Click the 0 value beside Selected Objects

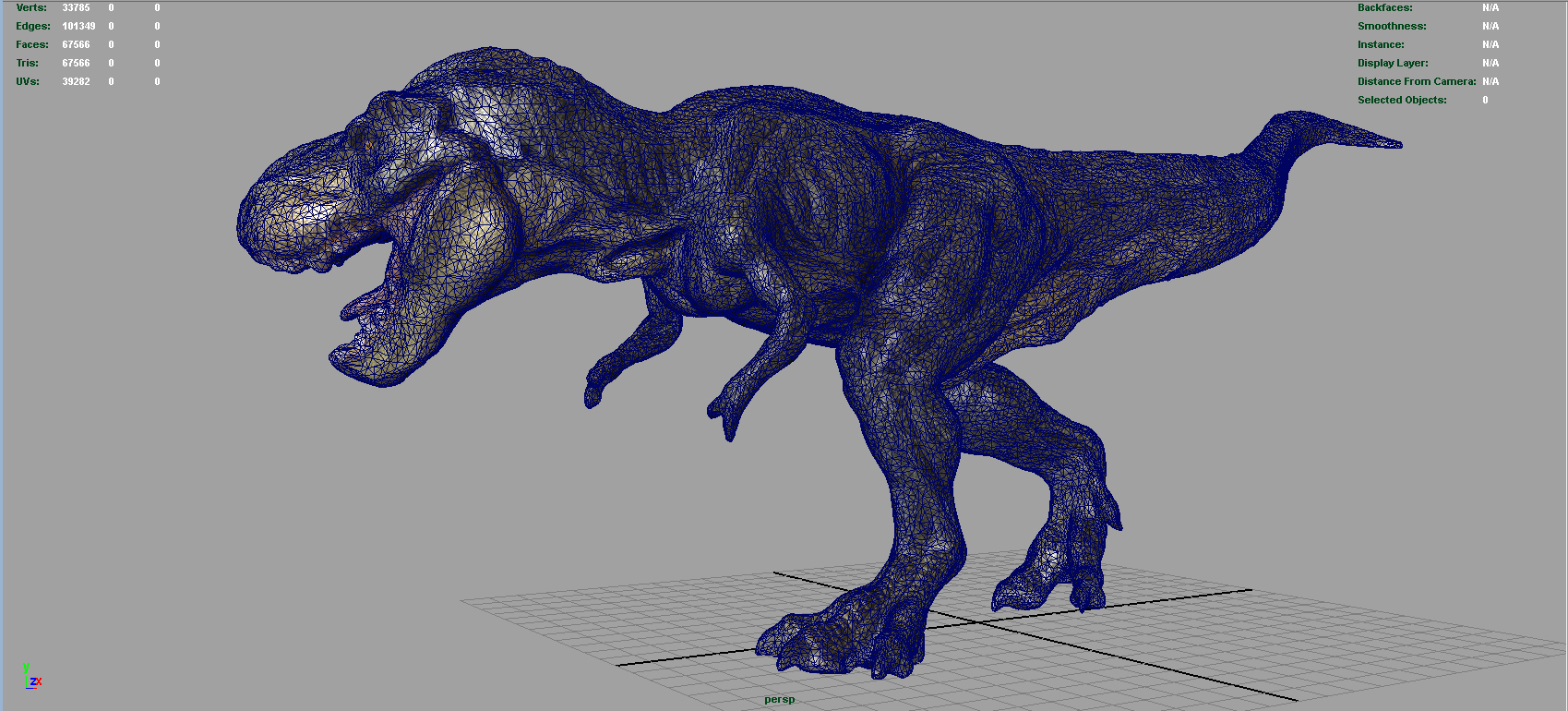pos(1485,100)
